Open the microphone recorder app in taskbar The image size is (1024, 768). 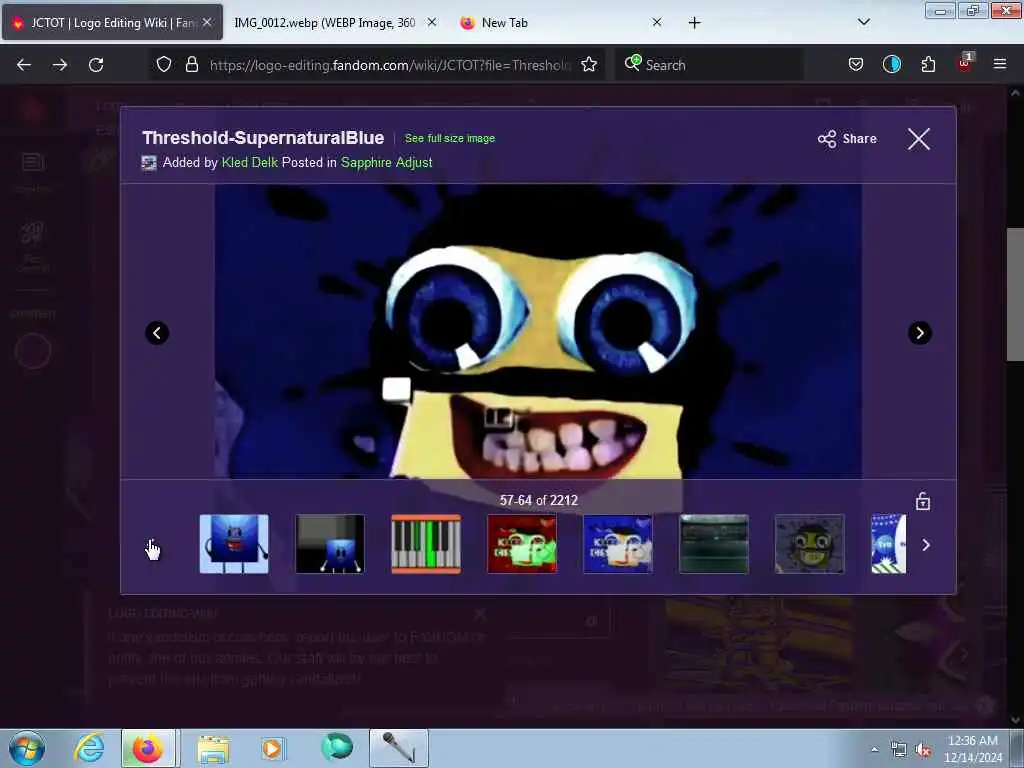[398, 748]
